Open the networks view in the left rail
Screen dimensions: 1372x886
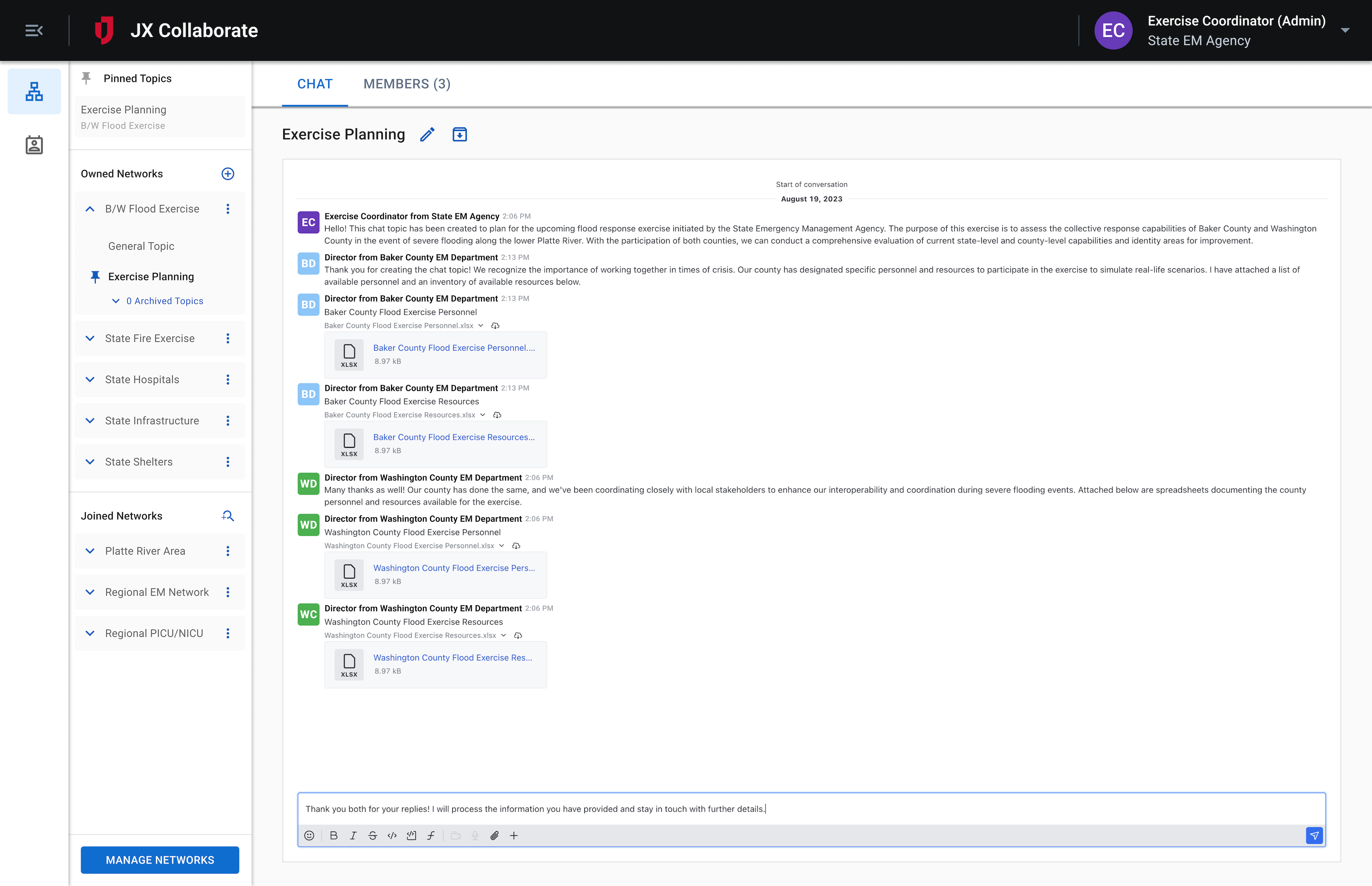[x=34, y=91]
